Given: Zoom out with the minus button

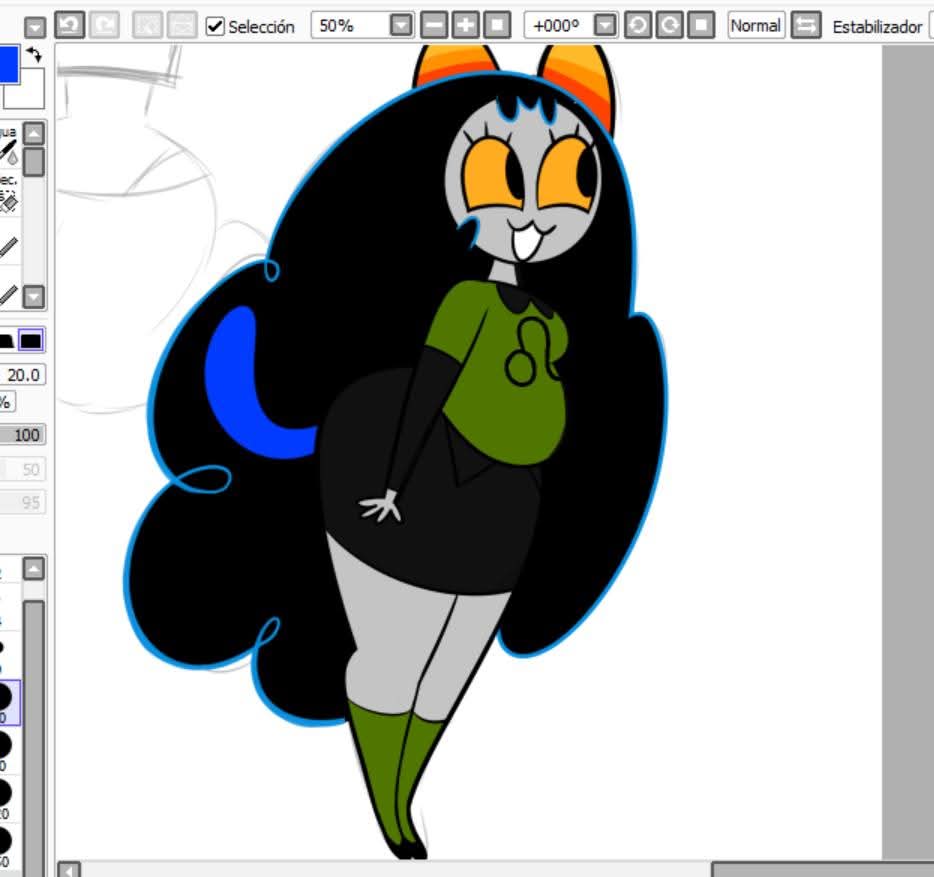Looking at the screenshot, I should tap(434, 26).
